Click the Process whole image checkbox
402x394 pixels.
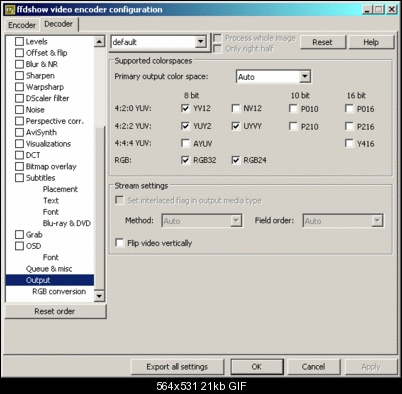click(x=217, y=38)
